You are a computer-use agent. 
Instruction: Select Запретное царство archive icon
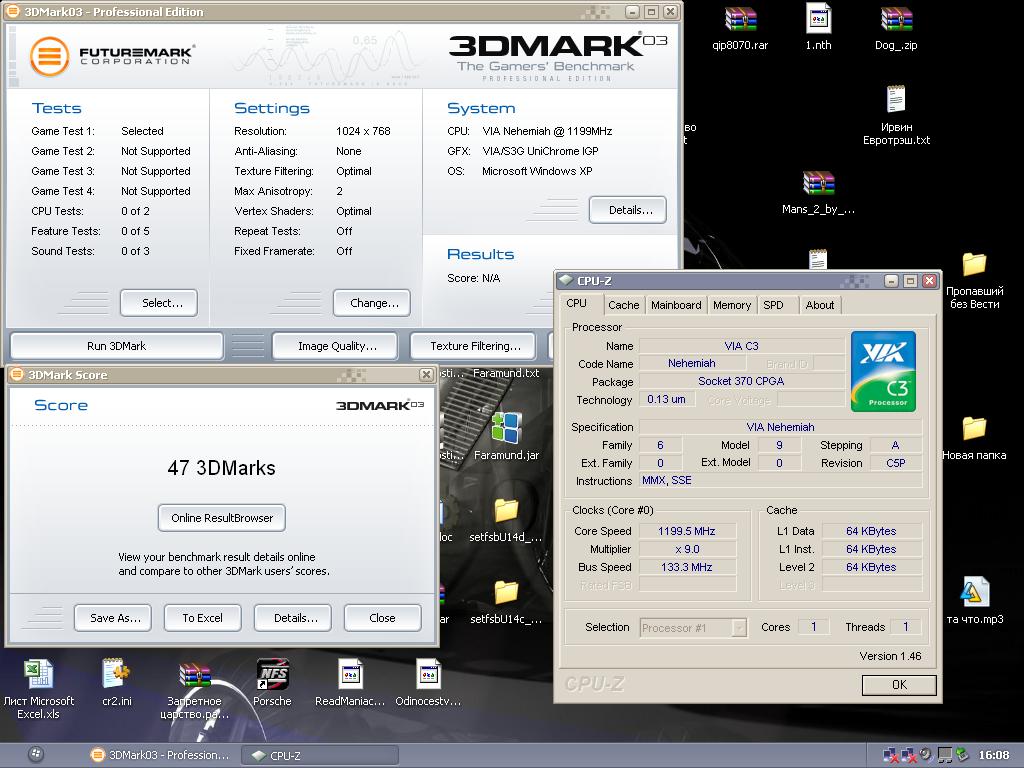pyautogui.click(x=195, y=675)
